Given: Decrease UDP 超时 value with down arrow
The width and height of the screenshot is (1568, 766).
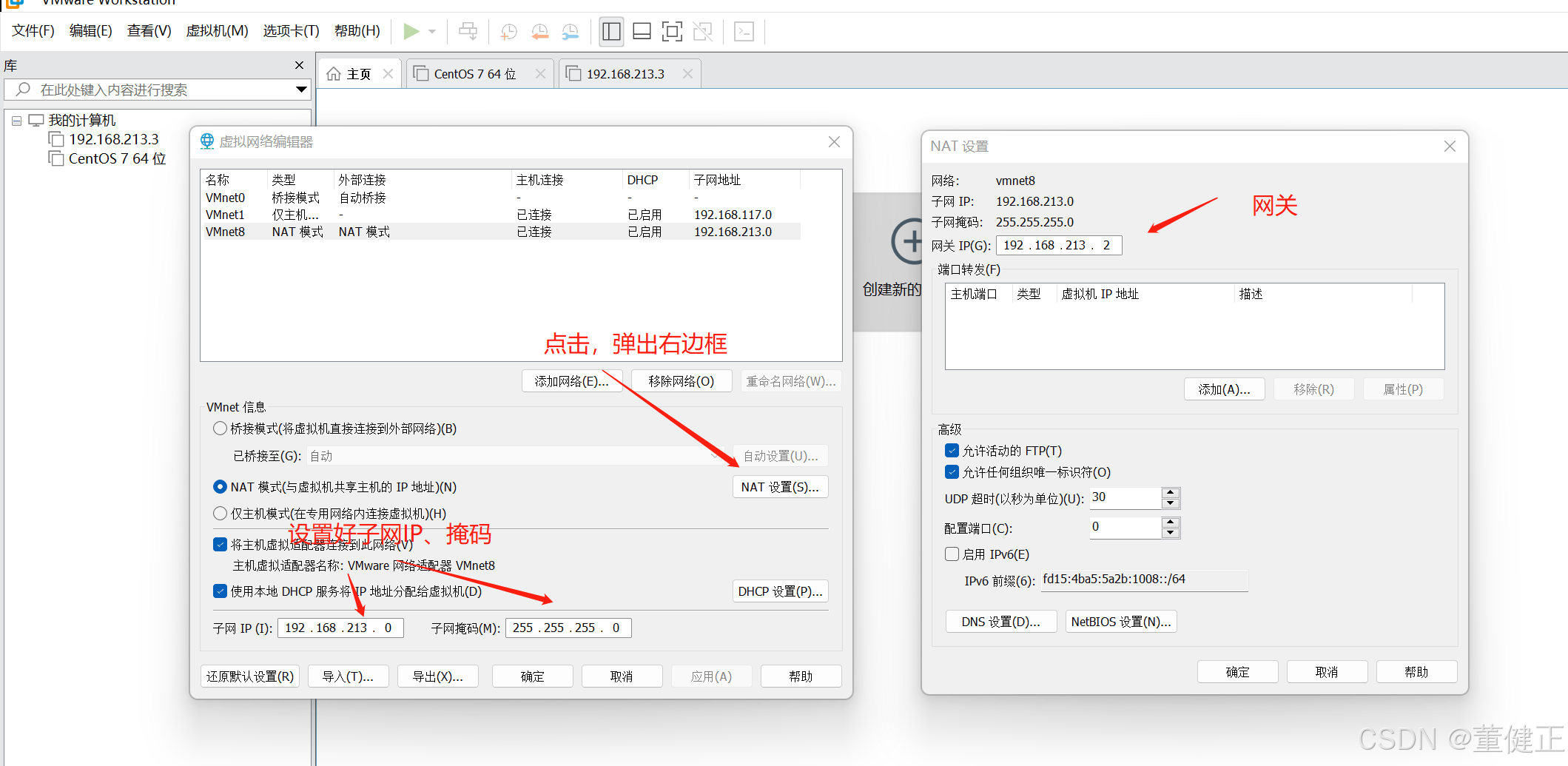Looking at the screenshot, I should 1171,503.
